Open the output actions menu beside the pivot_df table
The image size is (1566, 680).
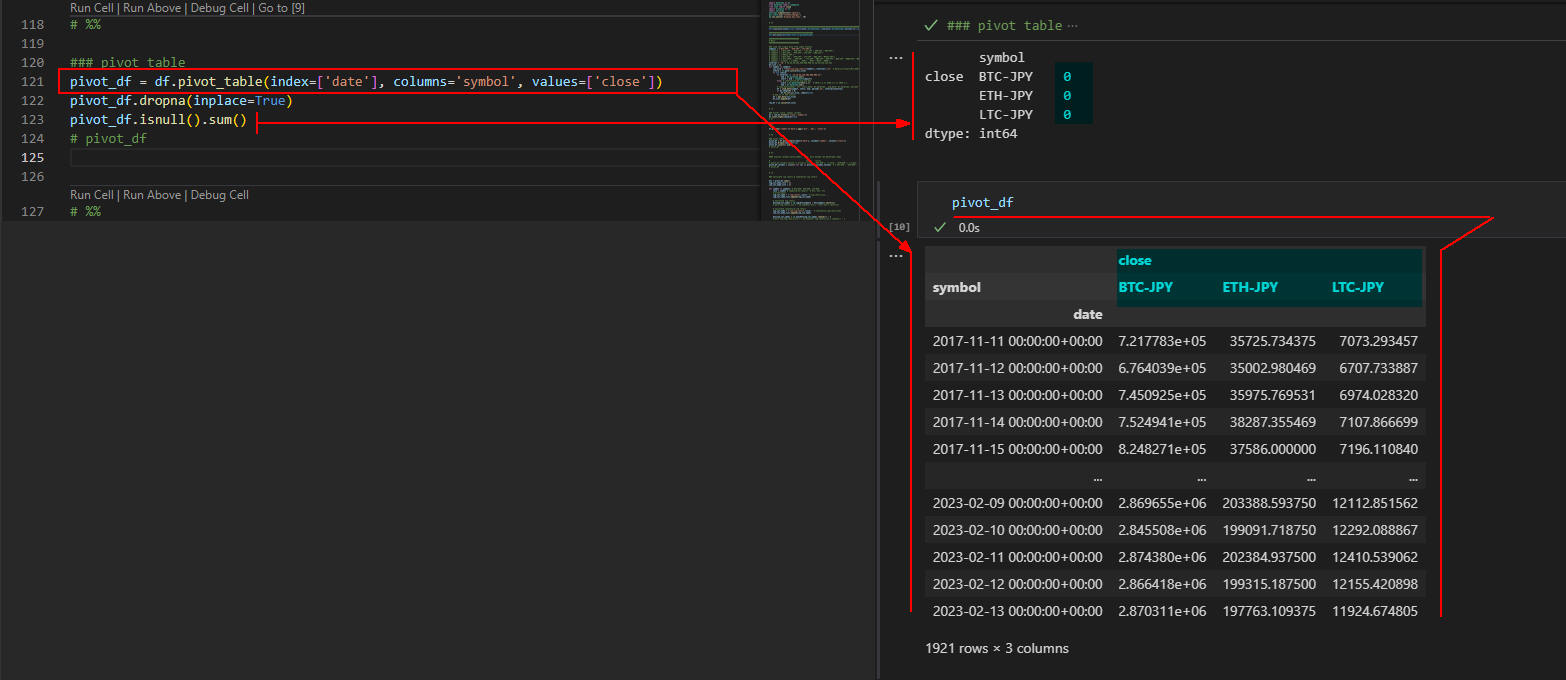tap(896, 256)
